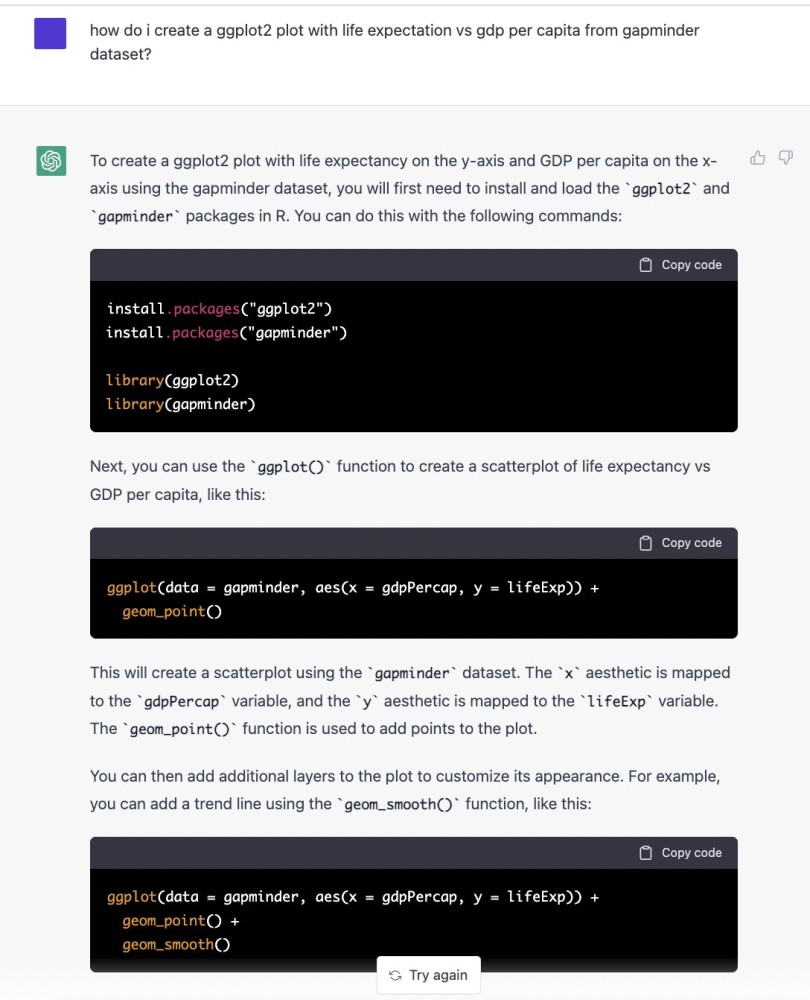Click the clipboard icon on the geom_smooth code block
The height and width of the screenshot is (1000, 810).
[643, 852]
